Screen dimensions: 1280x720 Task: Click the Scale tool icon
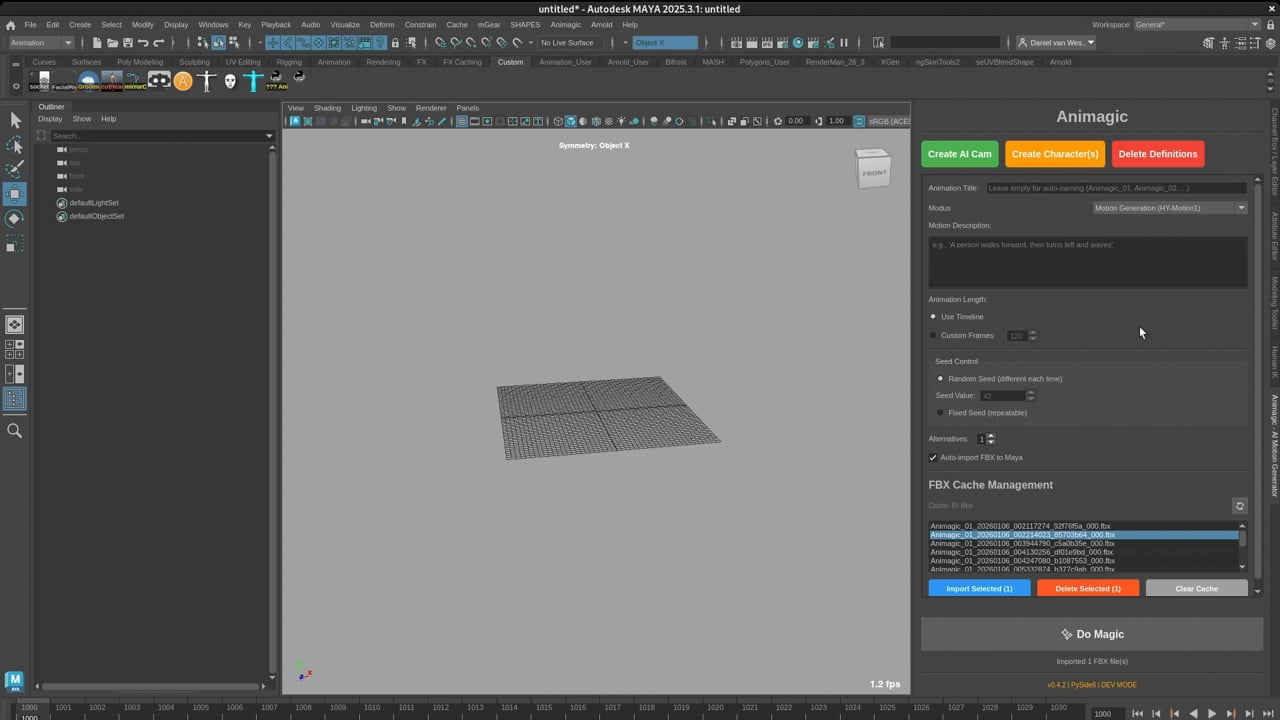click(x=15, y=243)
